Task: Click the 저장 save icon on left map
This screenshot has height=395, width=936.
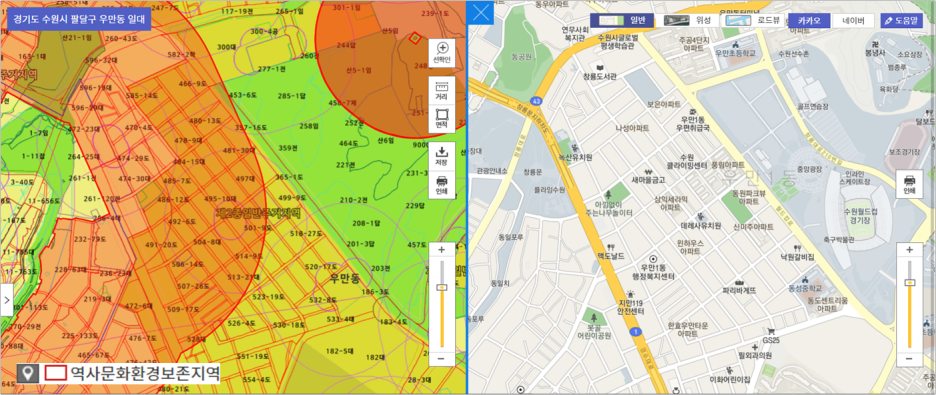Action: (x=442, y=156)
